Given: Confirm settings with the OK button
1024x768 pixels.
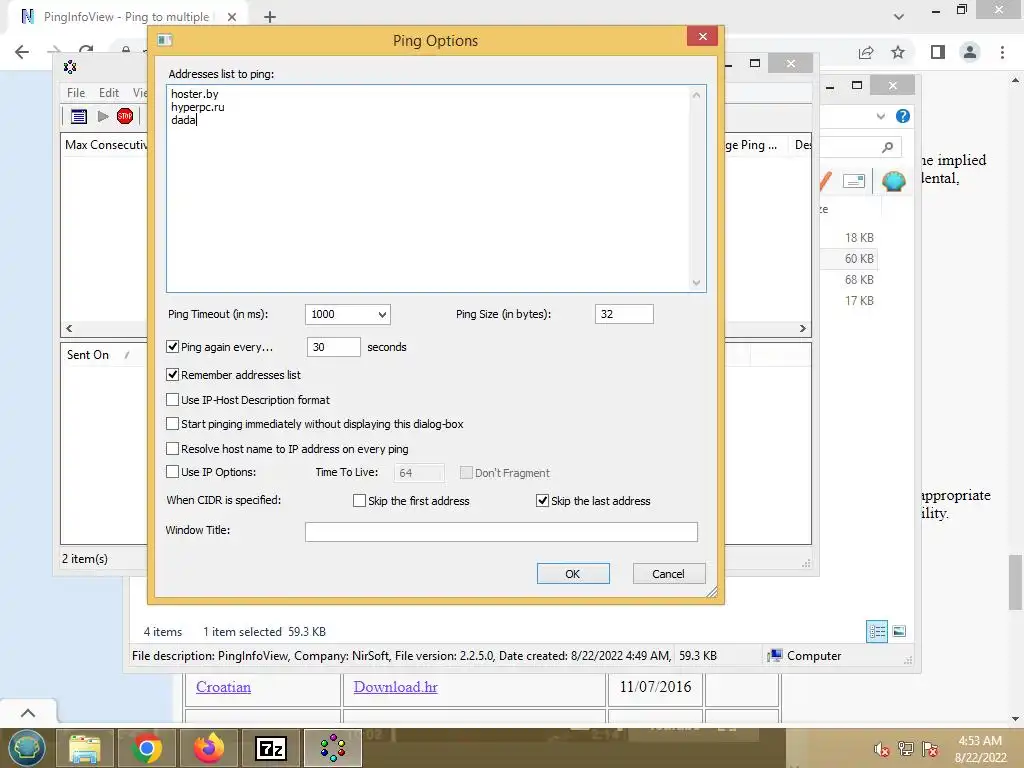Looking at the screenshot, I should (x=573, y=573).
